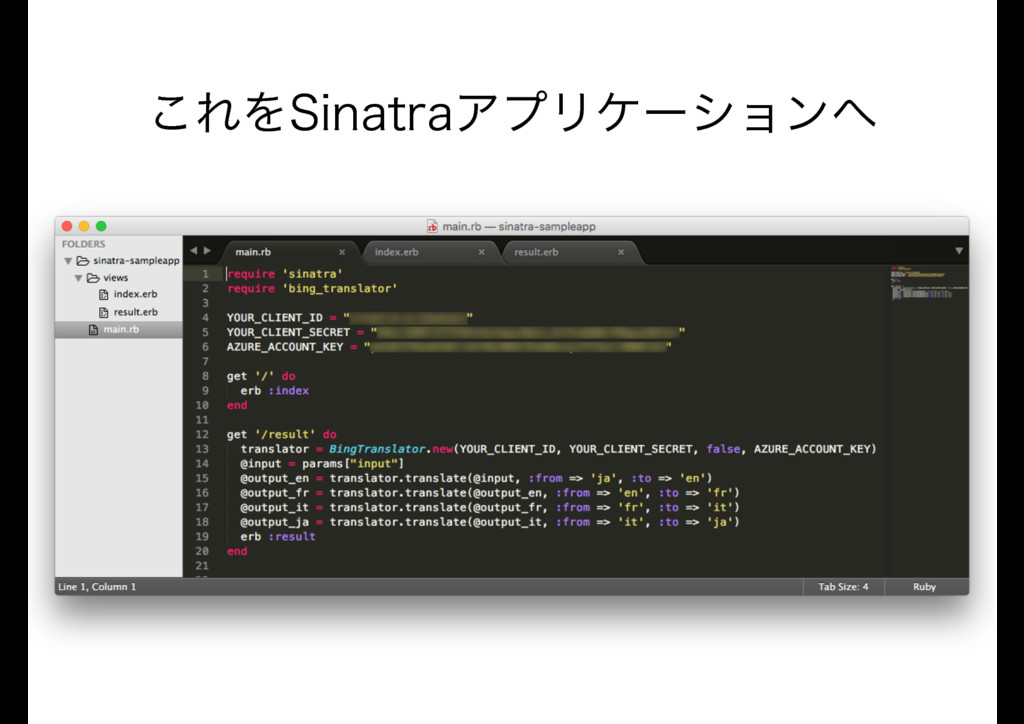Close the index.erb tab
Image resolution: width=1024 pixels, height=724 pixels.
coord(481,252)
